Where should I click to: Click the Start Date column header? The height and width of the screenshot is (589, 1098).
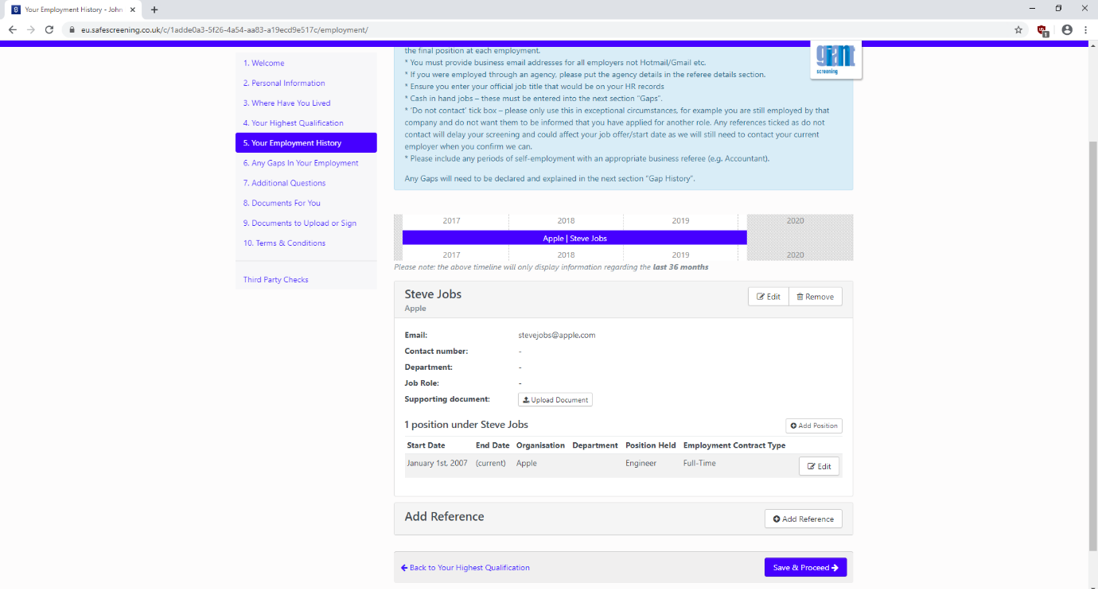pos(426,445)
